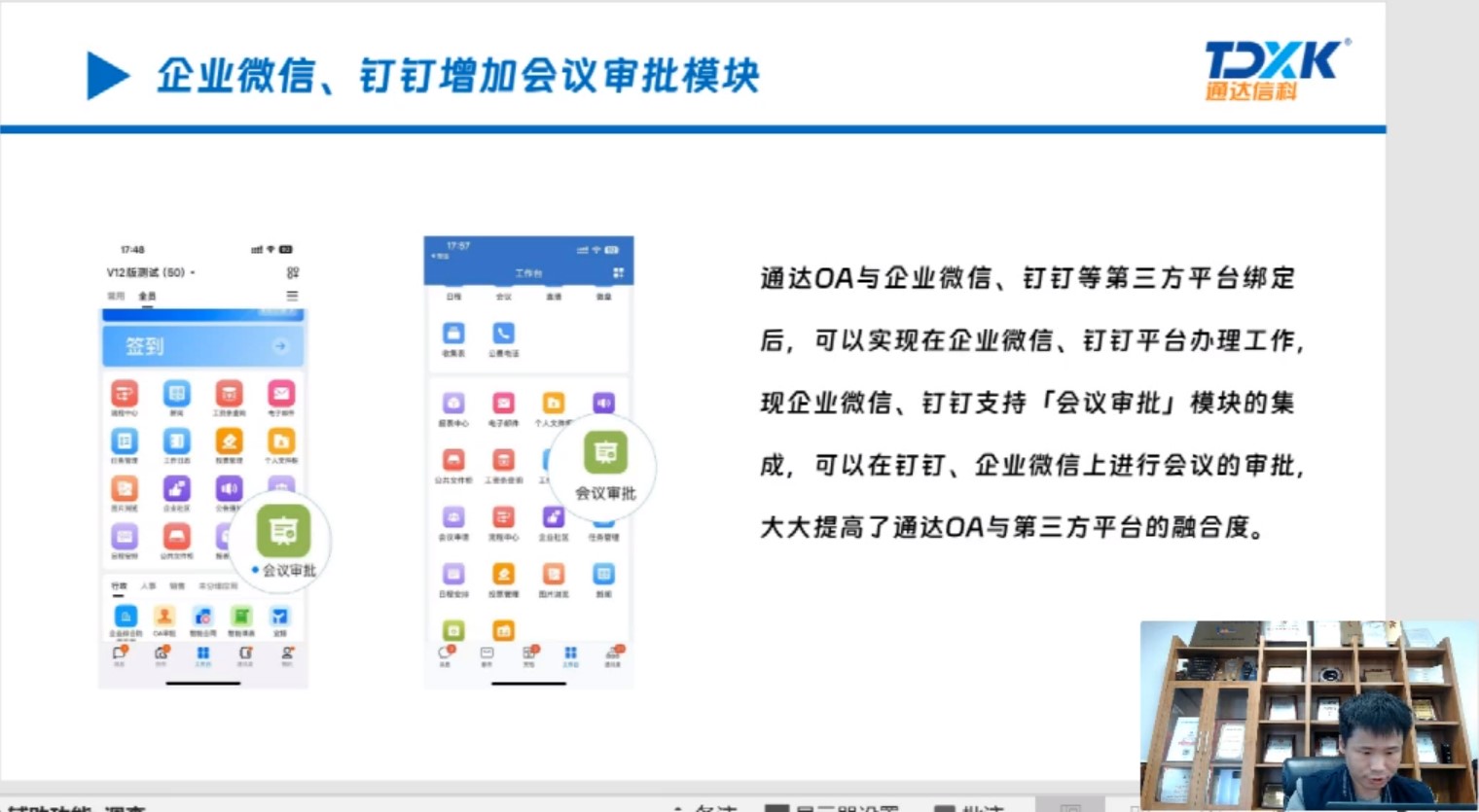Click the TDXK 通达信科 logo

point(1277,70)
